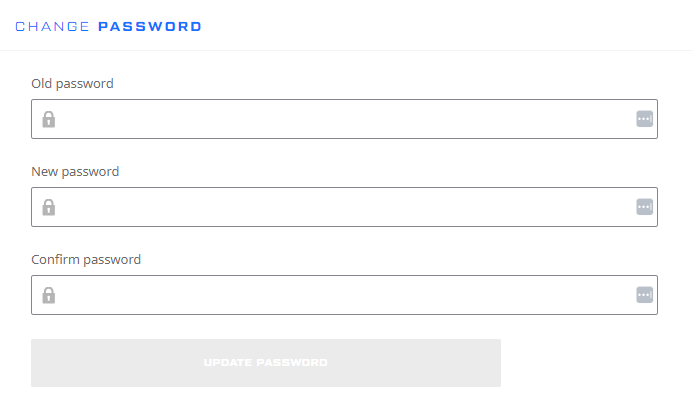Select the autofill dots button beside Confirm password
This screenshot has width=693, height=406.
[644, 295]
